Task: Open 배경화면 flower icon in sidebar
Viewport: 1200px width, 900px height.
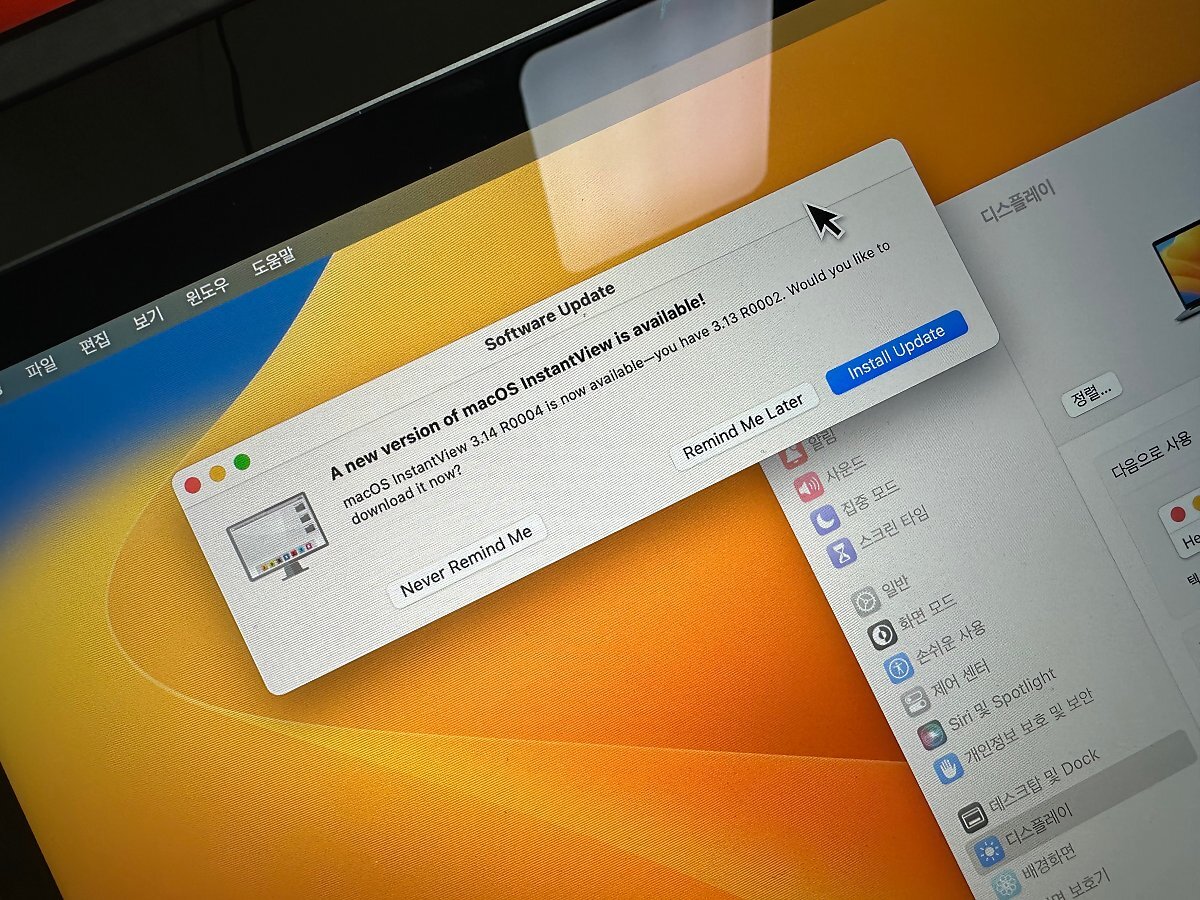Action: point(1006,886)
